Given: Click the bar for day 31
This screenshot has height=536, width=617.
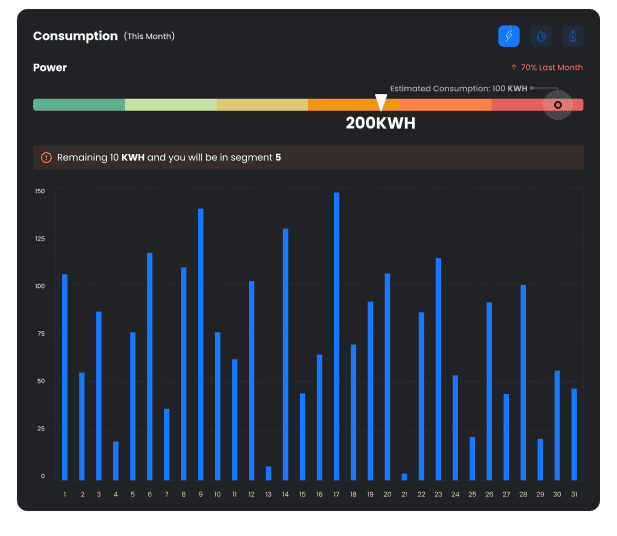Looking at the screenshot, I should [574, 433].
